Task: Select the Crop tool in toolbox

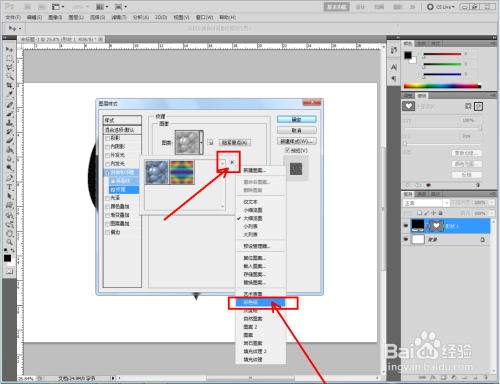Action: pyautogui.click(x=9, y=85)
